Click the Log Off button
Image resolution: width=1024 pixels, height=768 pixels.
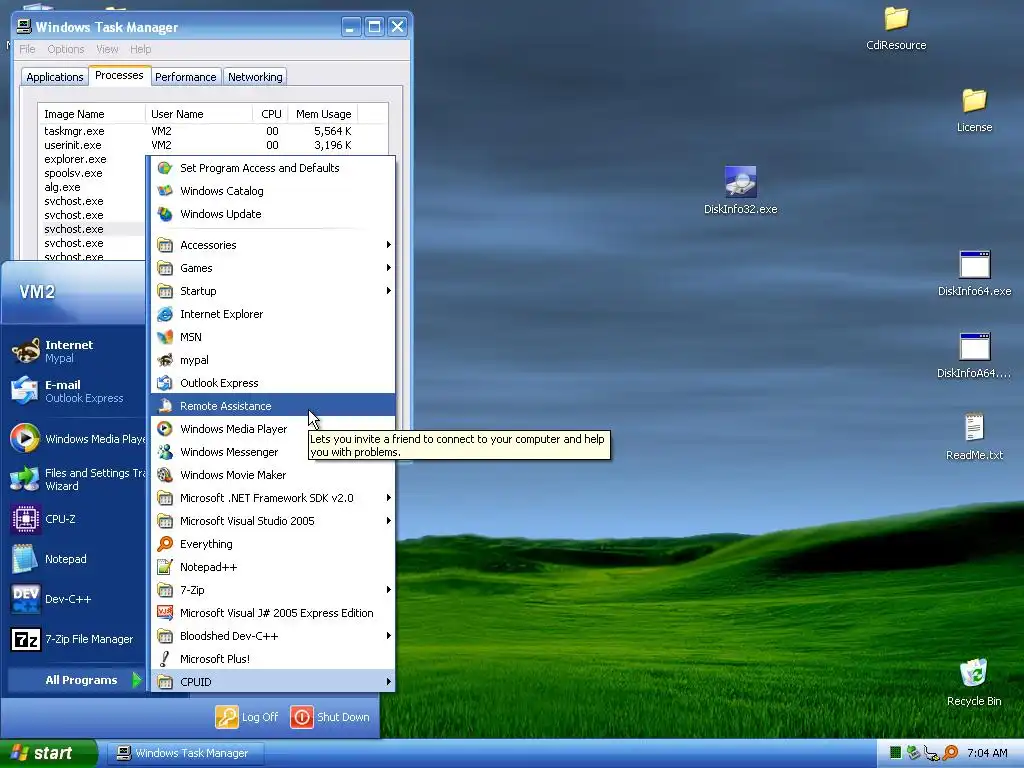[x=247, y=716]
